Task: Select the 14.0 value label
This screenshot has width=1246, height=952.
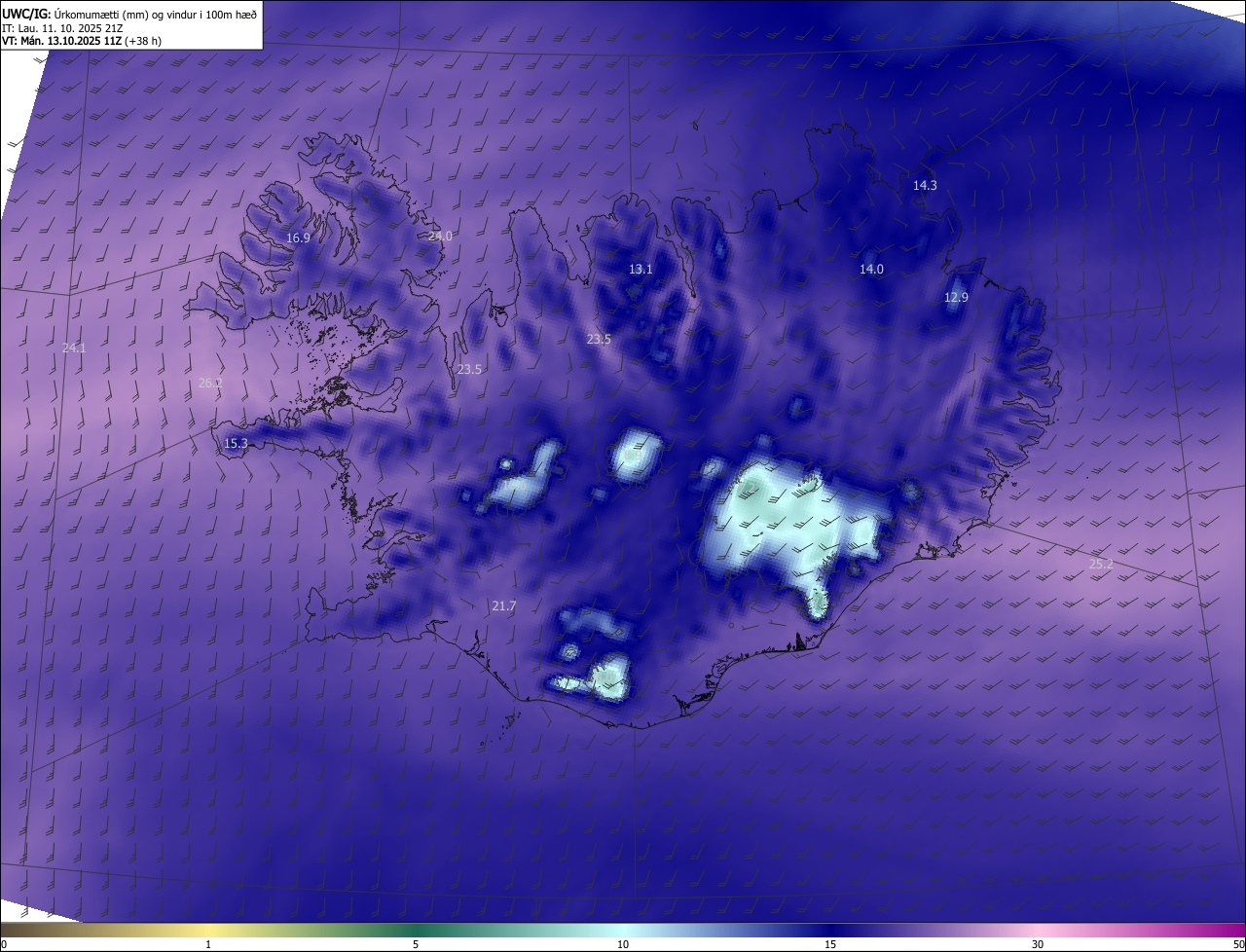Action: (871, 270)
